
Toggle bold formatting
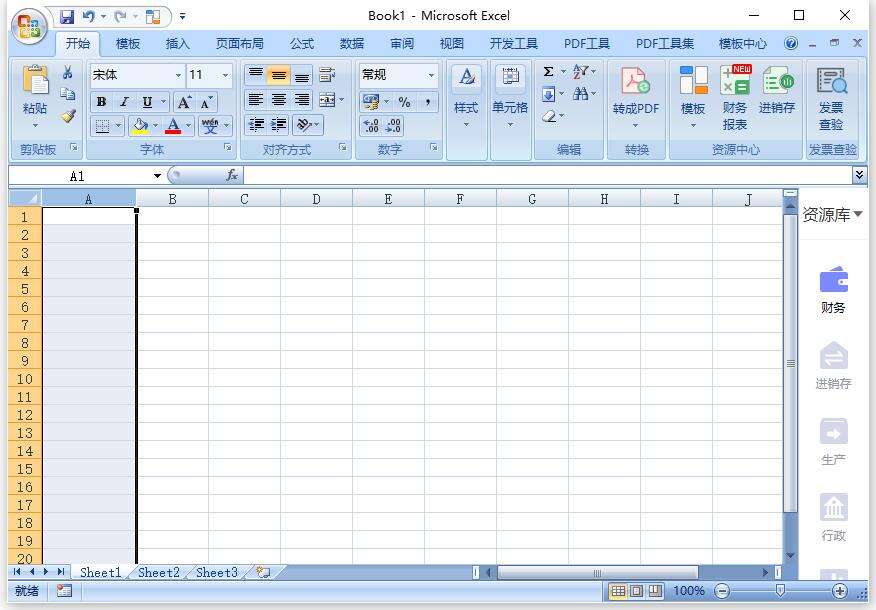tap(101, 102)
